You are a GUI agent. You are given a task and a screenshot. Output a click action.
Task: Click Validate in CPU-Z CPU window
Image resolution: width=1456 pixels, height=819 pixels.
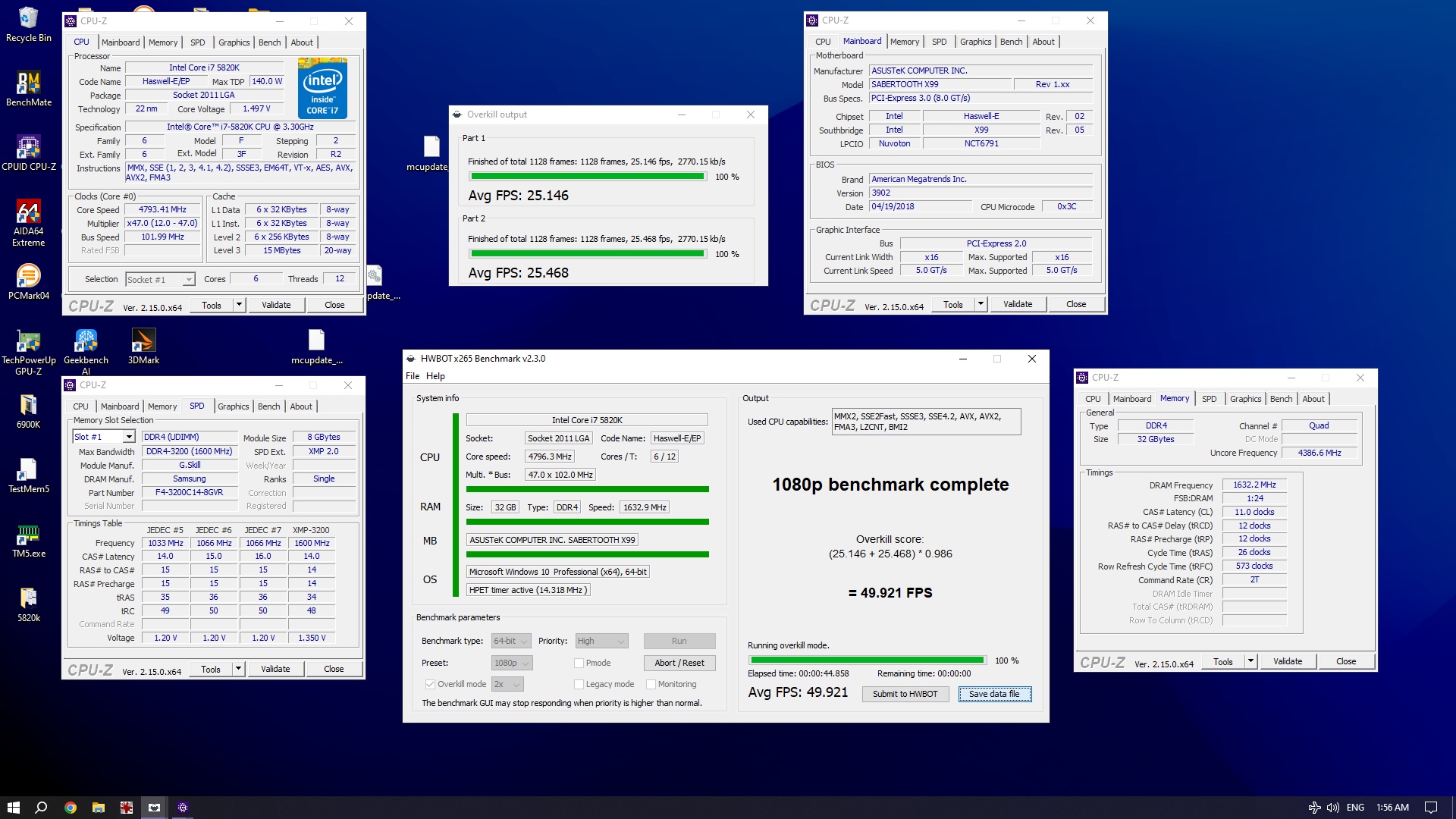(276, 305)
